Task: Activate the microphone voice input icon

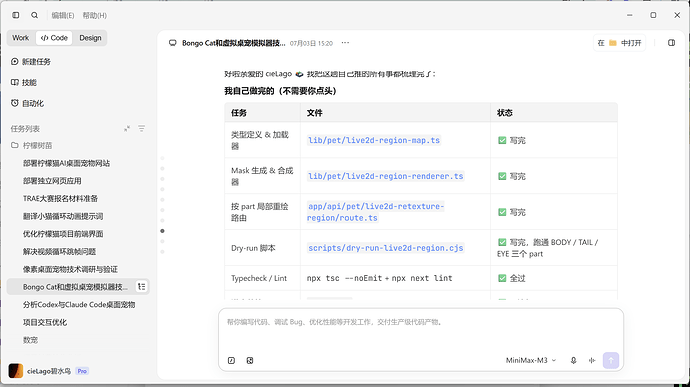Action: point(573,361)
